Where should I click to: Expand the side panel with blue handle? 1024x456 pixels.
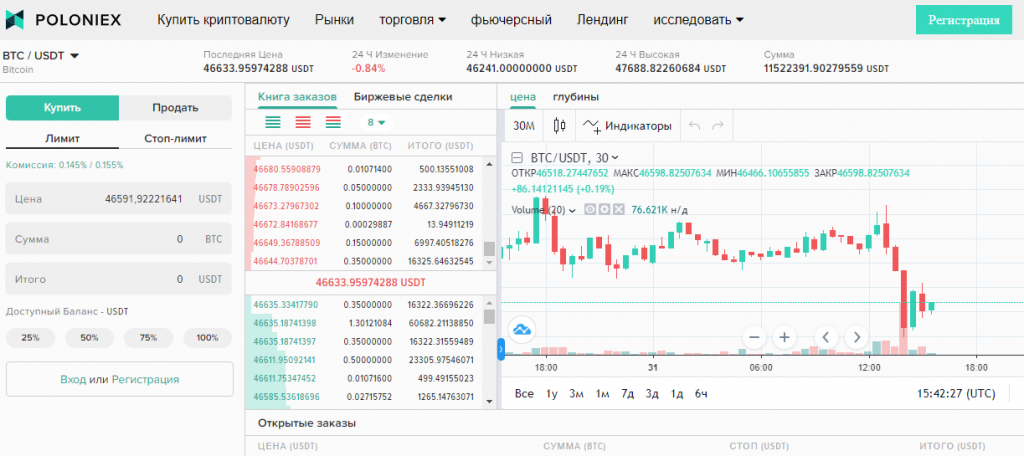click(501, 350)
